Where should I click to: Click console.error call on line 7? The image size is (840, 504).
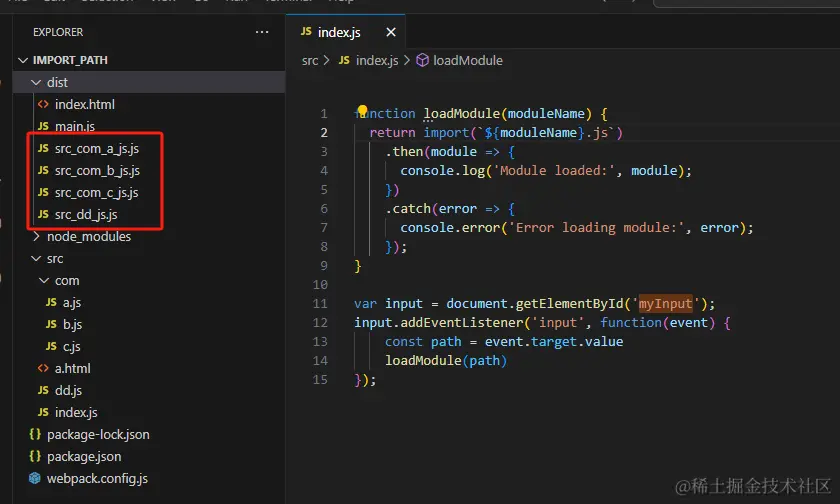[x=450, y=228]
